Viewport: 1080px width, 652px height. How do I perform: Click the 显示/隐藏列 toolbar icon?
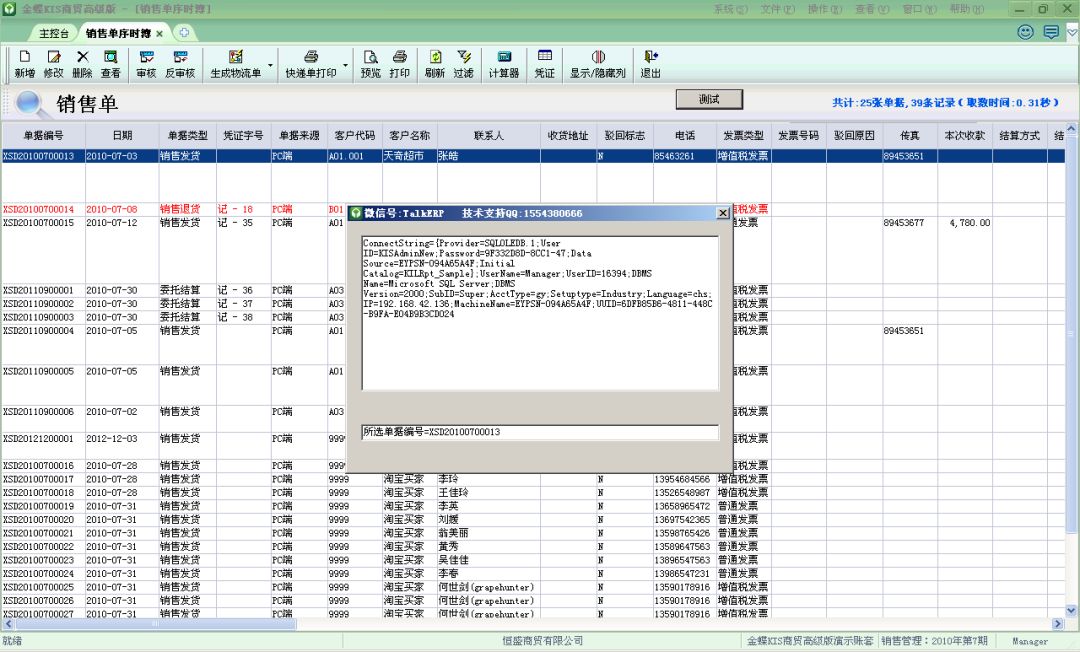[598, 64]
